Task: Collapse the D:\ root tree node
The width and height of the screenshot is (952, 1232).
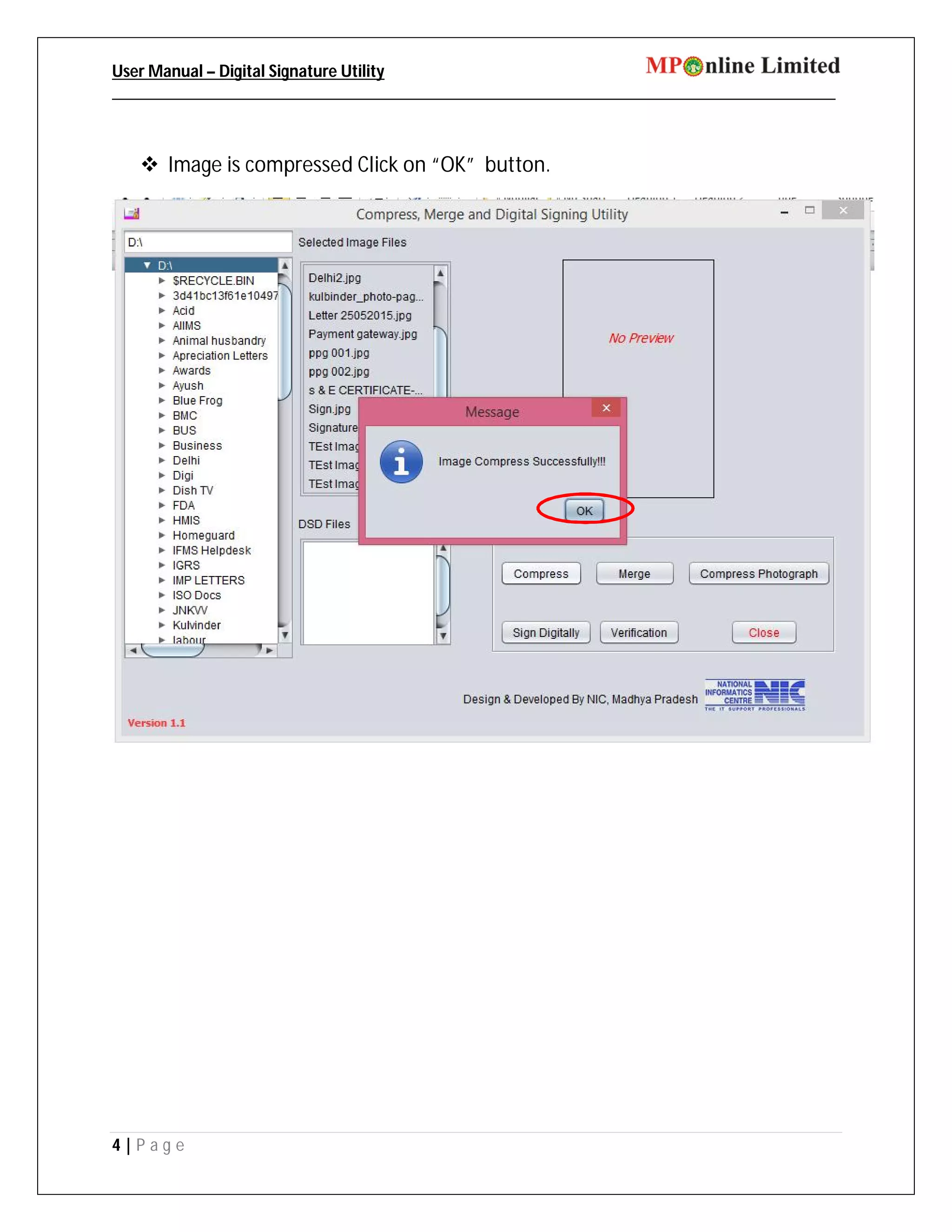Action: coord(147,265)
